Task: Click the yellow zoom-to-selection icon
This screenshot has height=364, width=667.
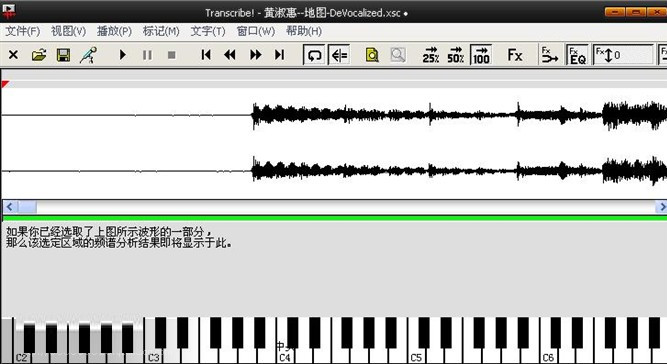Action: (x=372, y=55)
